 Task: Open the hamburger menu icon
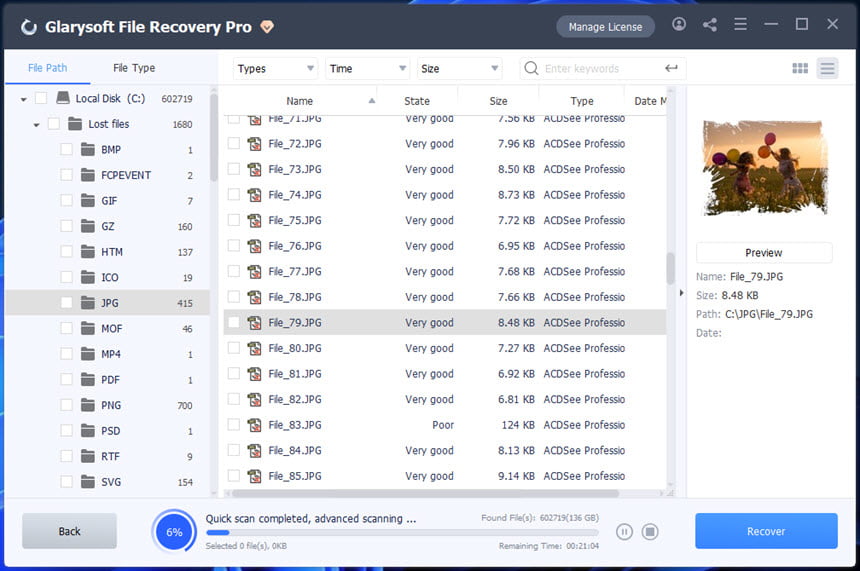click(x=740, y=25)
